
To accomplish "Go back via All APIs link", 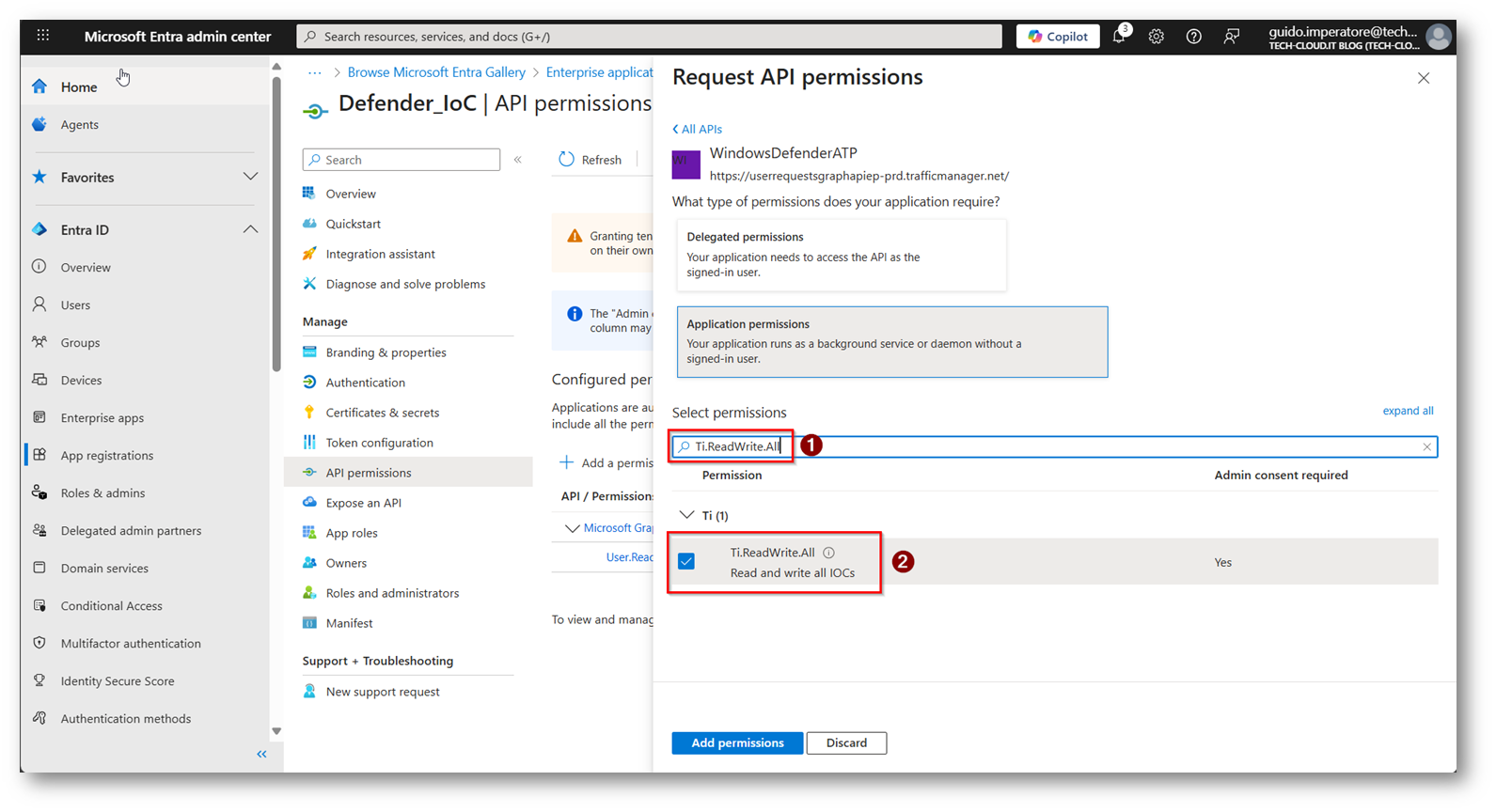I will click(698, 129).
